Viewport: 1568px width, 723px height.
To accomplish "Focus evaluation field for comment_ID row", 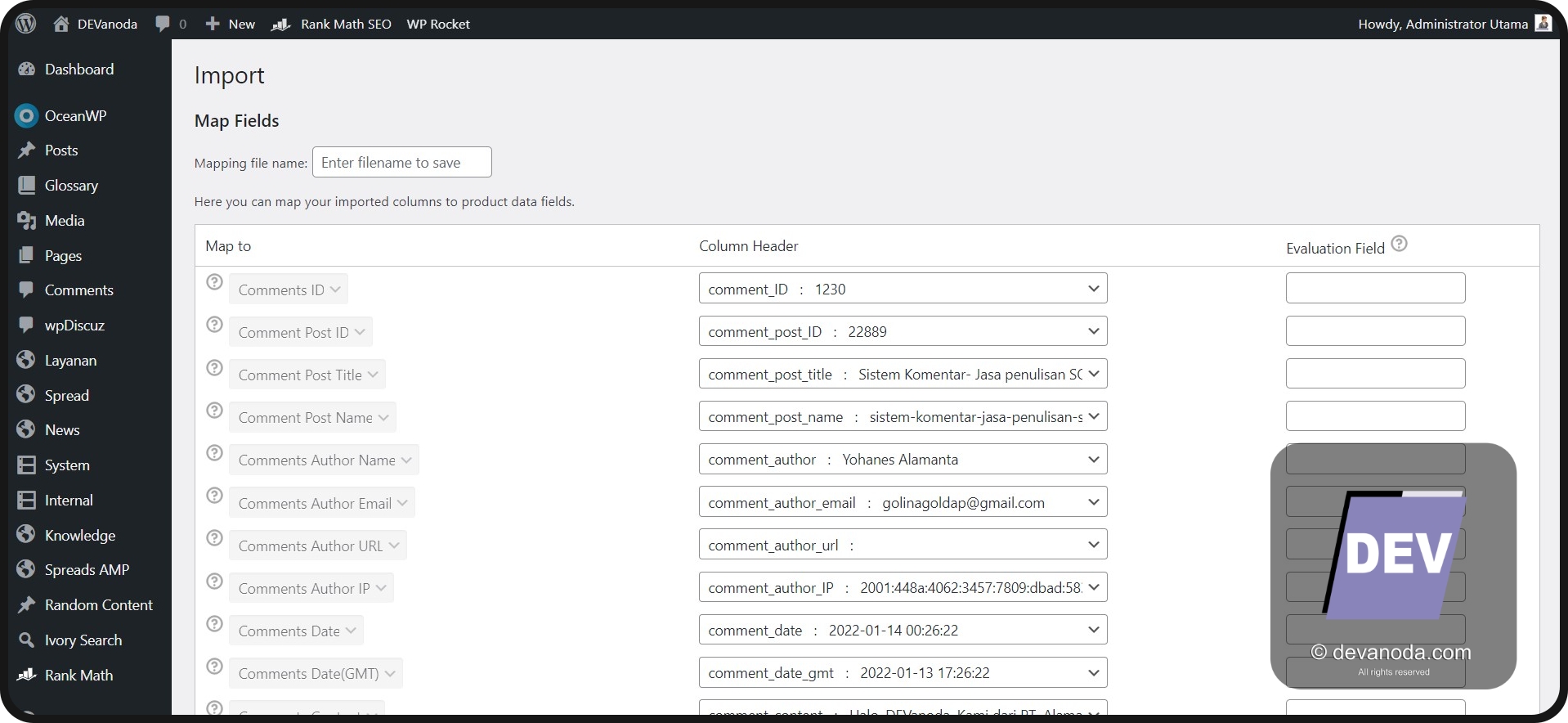I will click(x=1375, y=288).
